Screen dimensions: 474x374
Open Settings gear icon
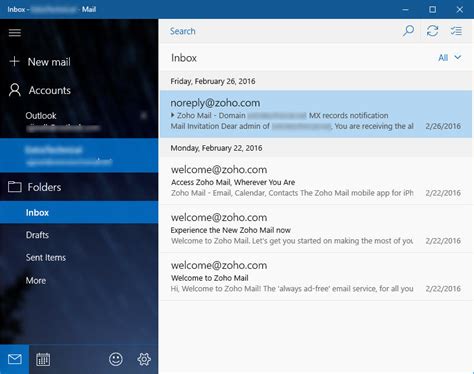point(144,359)
